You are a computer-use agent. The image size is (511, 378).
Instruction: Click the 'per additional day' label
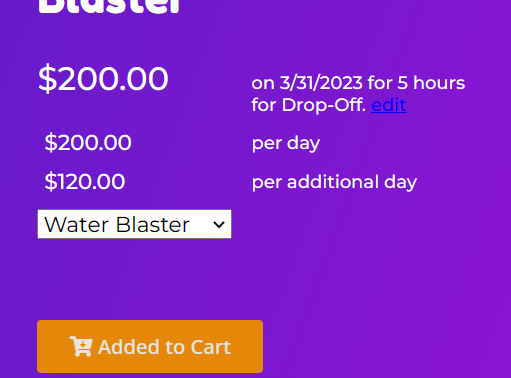334,182
